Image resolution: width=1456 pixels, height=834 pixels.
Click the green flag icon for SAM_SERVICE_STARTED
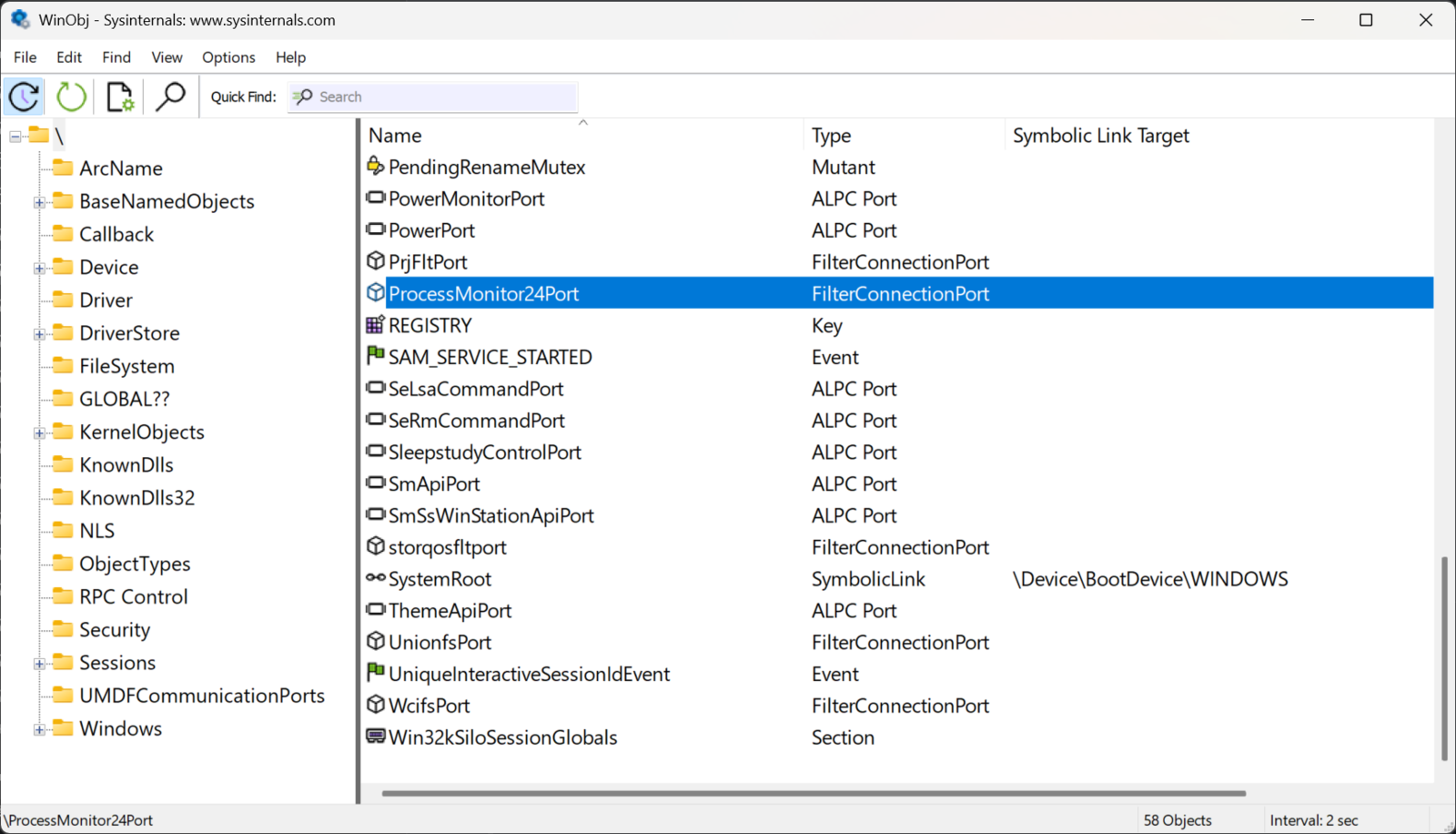tap(375, 355)
